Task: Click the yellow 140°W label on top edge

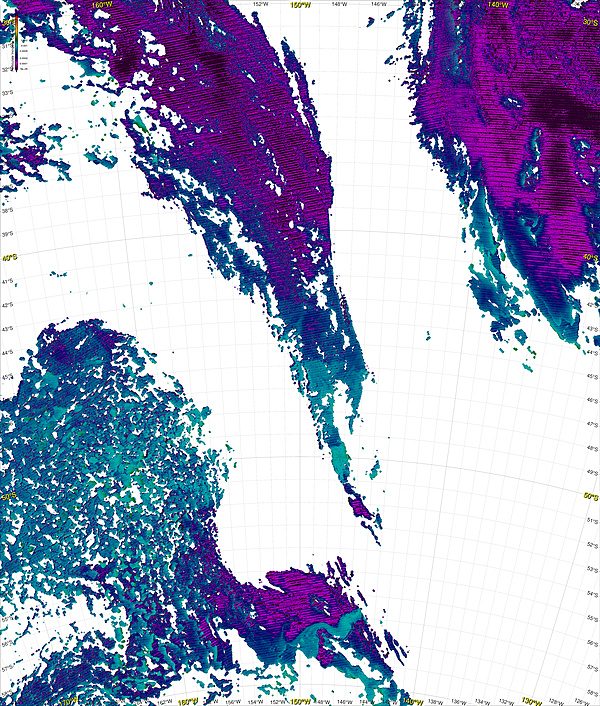Action: coord(497,5)
